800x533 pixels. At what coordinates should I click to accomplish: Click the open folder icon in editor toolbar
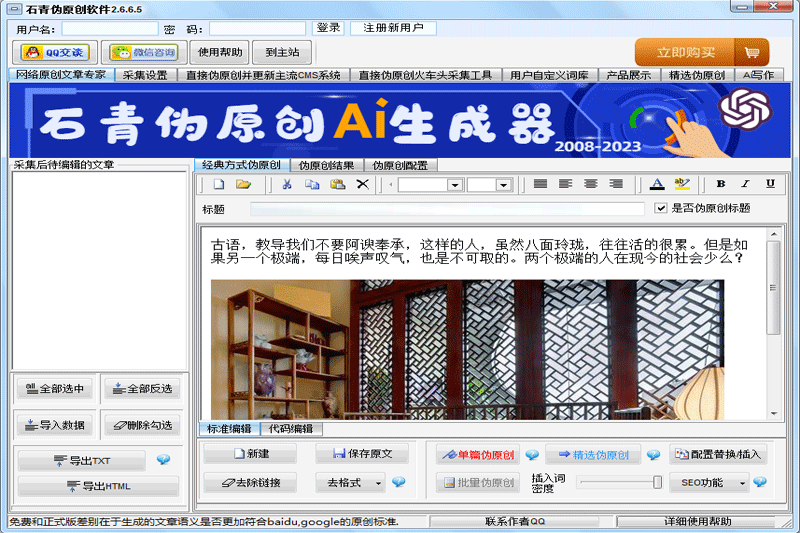pos(243,184)
